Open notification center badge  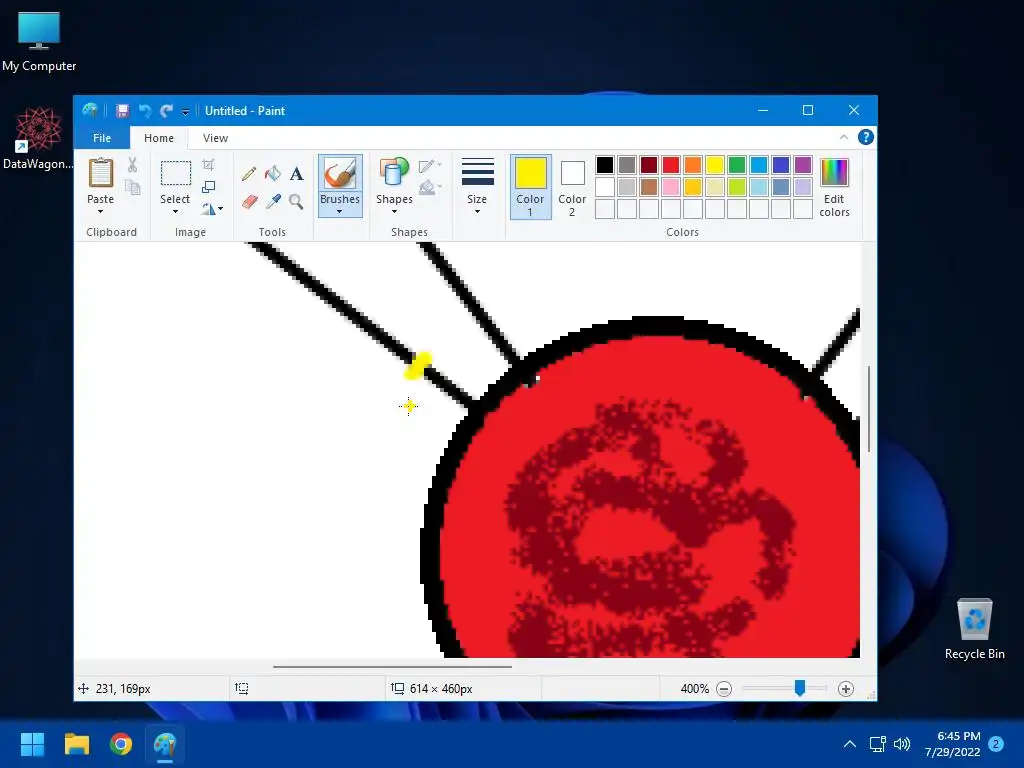pos(997,744)
